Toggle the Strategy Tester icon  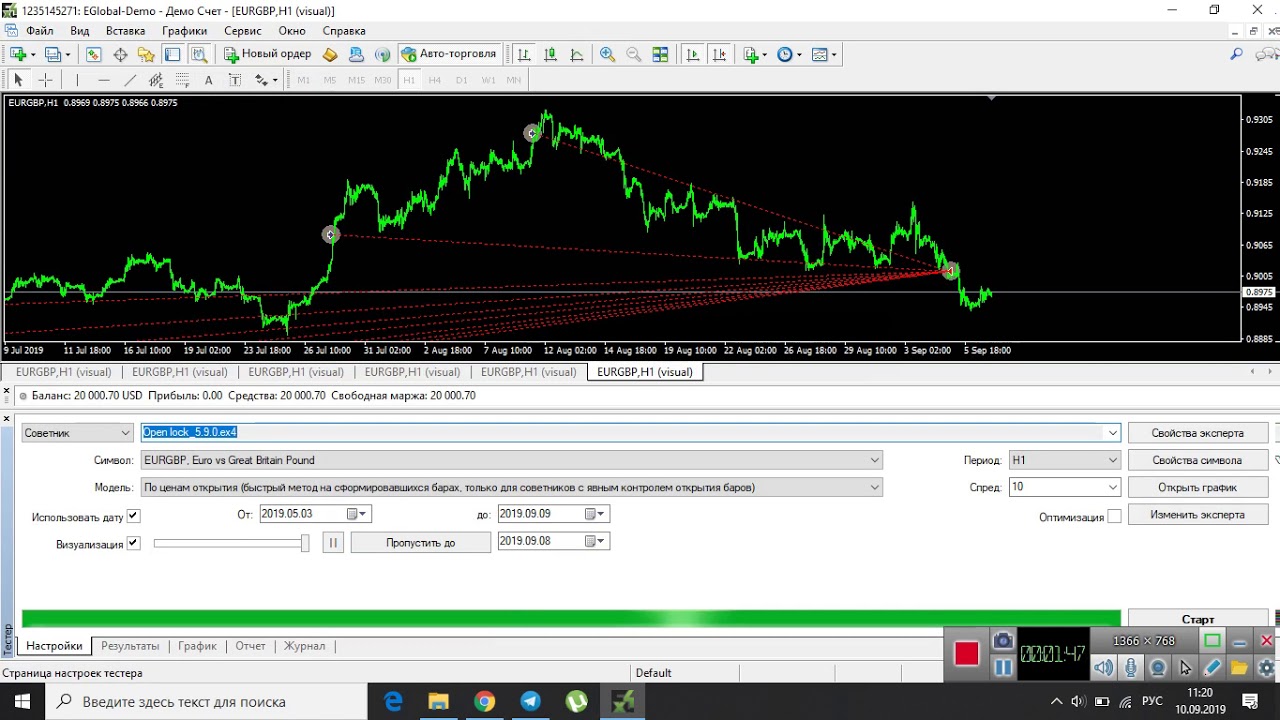pyautogui.click(x=199, y=55)
